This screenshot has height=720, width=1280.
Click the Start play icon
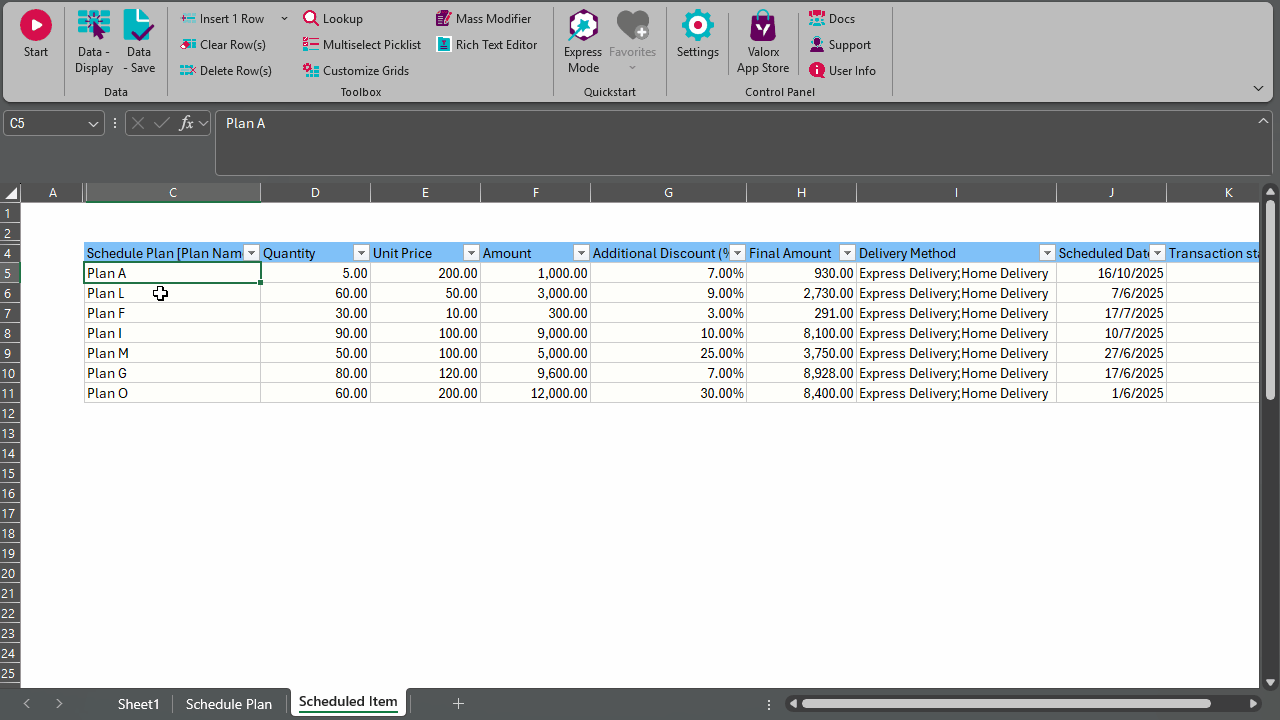tap(35, 26)
